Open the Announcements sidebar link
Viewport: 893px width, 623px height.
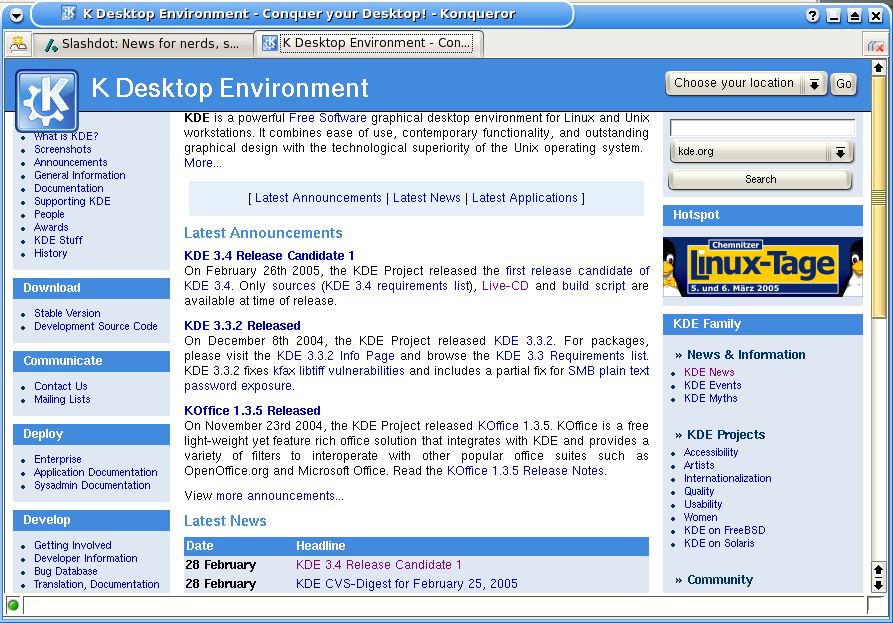point(71,162)
